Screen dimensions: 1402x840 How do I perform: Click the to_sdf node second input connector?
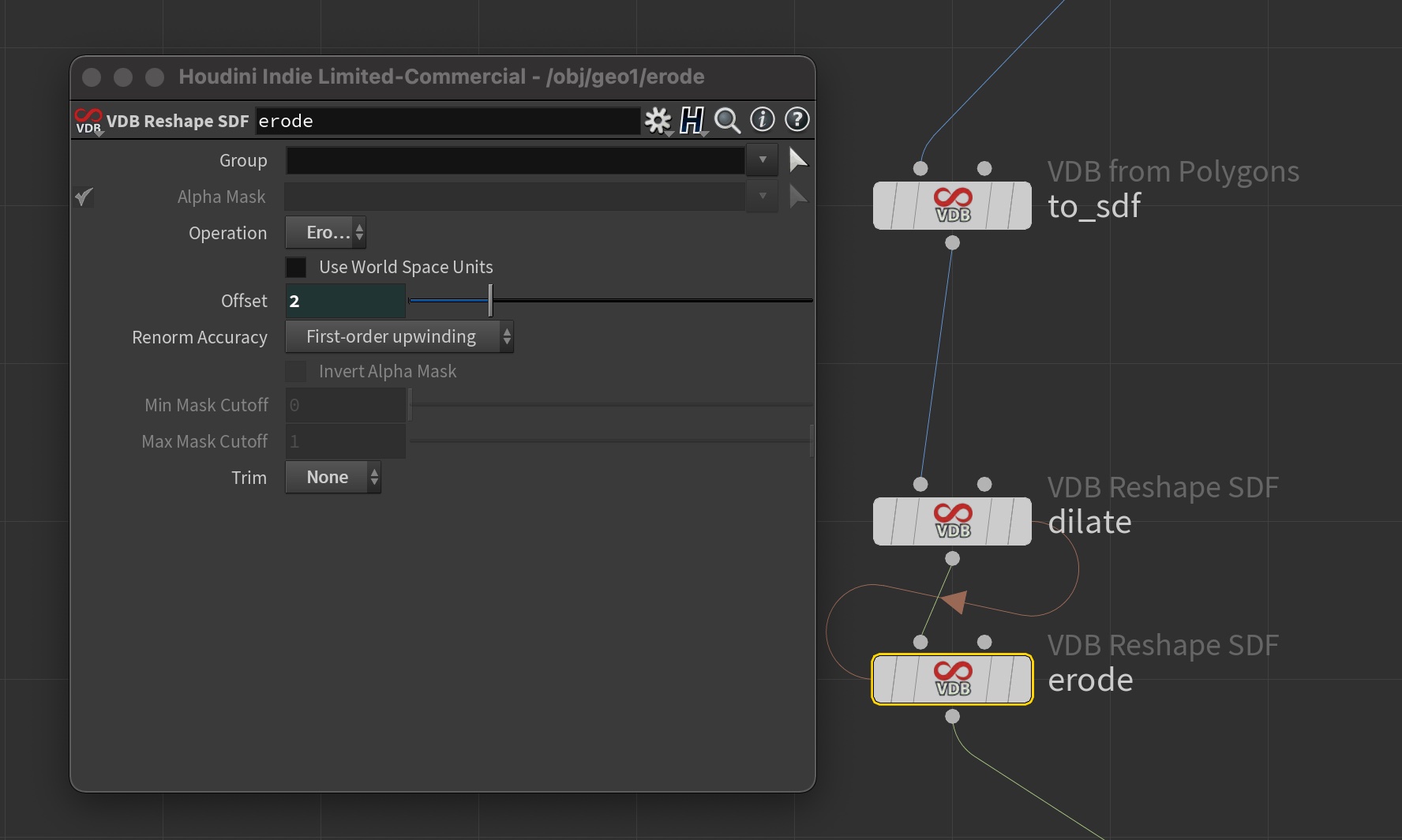coord(984,168)
